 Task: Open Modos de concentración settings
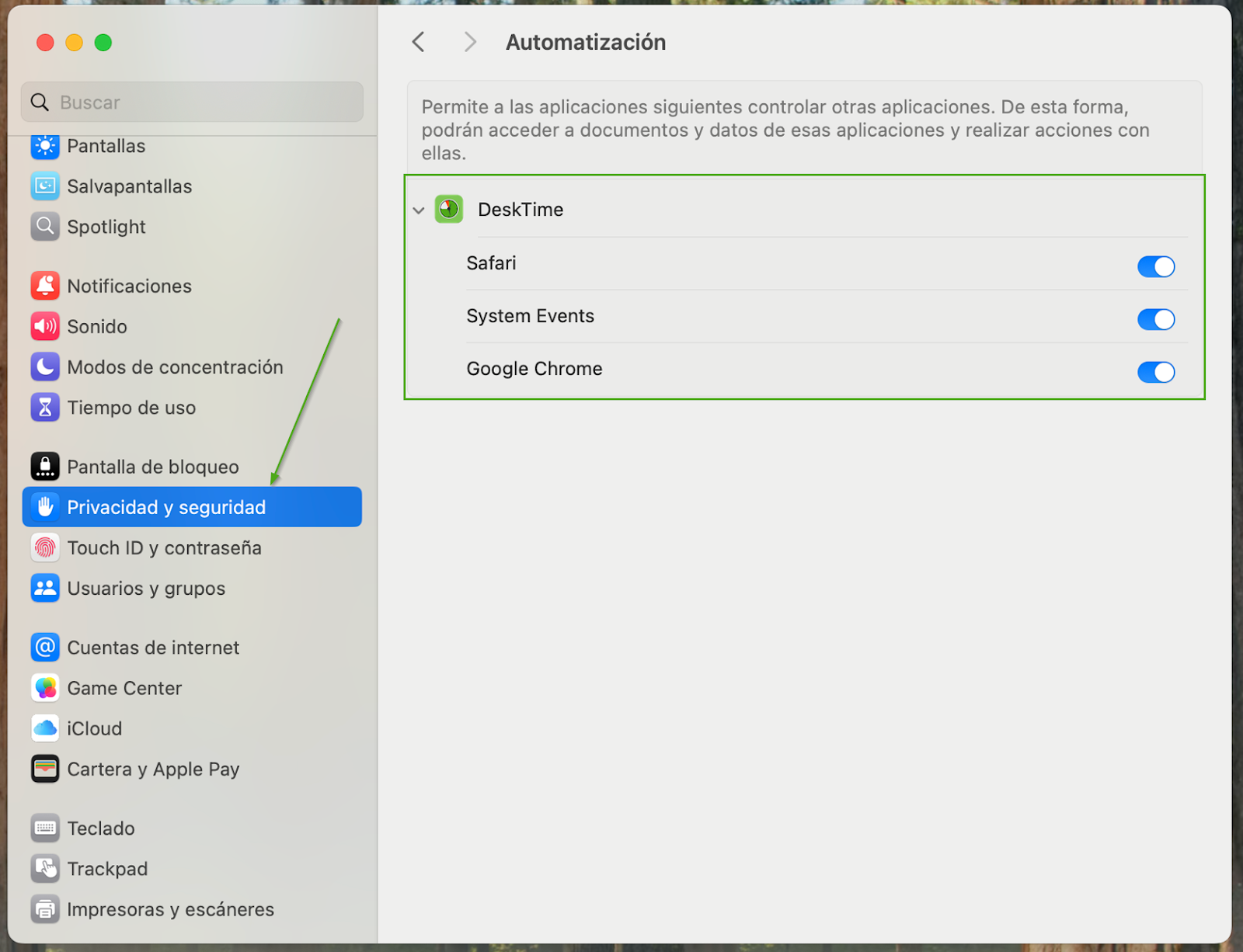pyautogui.click(x=175, y=367)
